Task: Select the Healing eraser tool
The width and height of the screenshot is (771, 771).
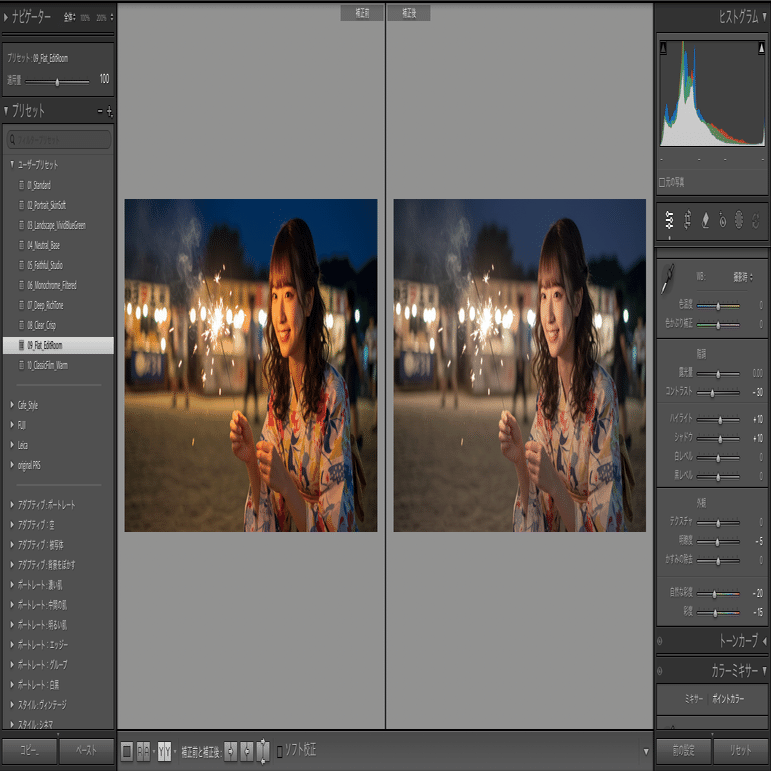Action: coord(705,220)
